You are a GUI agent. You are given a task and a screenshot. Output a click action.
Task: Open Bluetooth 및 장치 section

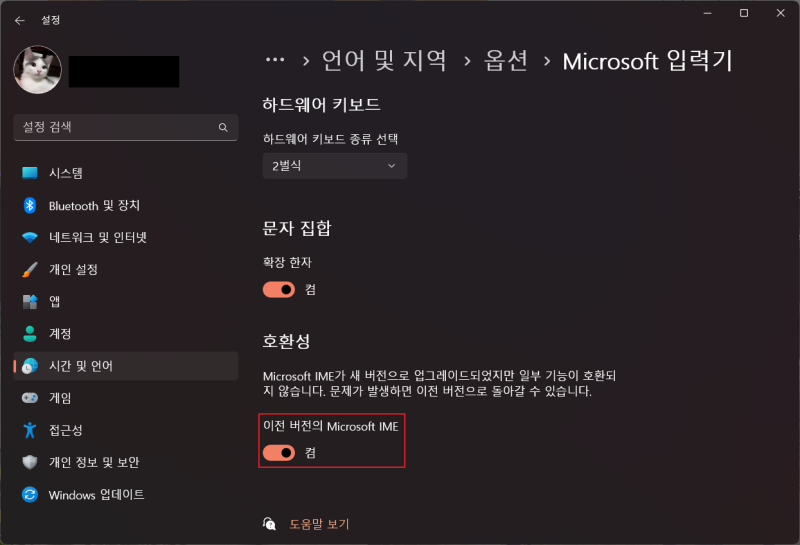click(x=126, y=205)
